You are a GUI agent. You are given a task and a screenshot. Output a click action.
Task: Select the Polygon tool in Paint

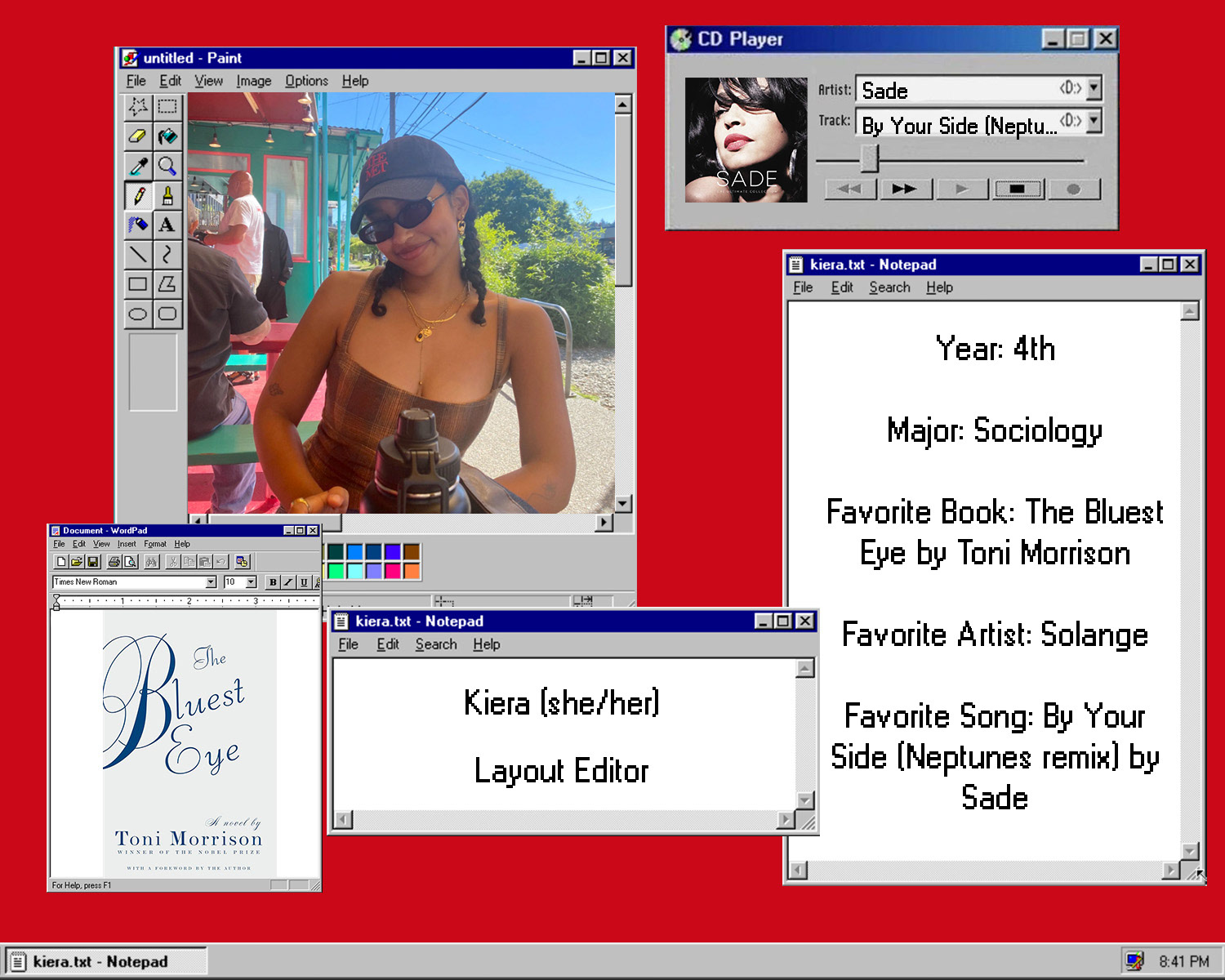(167, 283)
